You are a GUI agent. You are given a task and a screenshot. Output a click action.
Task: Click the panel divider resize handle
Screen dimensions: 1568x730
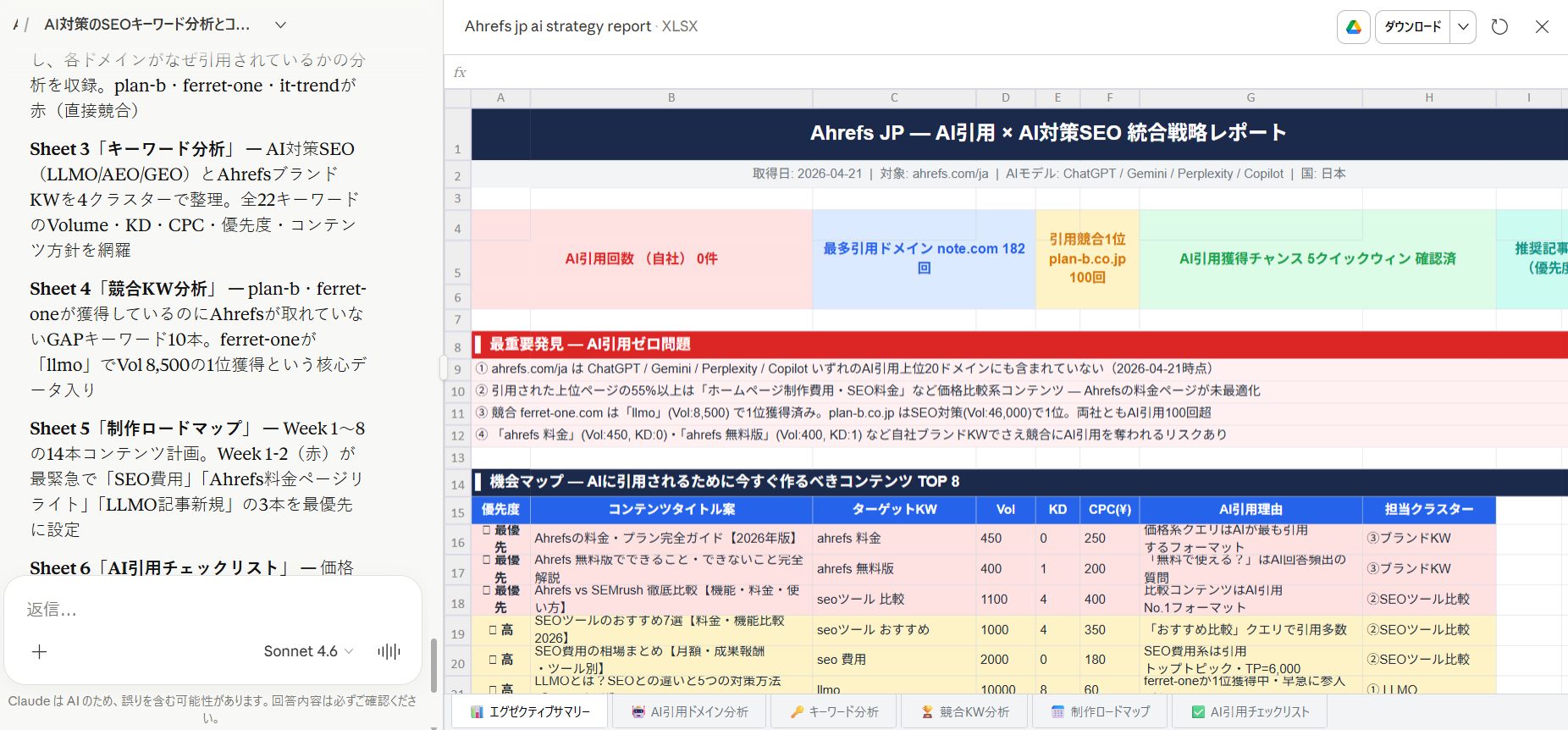point(442,368)
